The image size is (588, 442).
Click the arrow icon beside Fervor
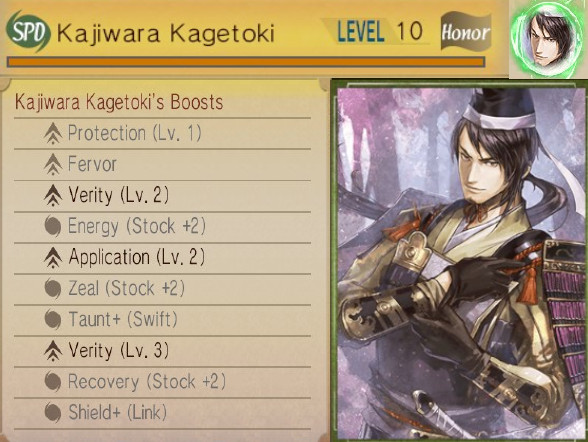point(53,165)
